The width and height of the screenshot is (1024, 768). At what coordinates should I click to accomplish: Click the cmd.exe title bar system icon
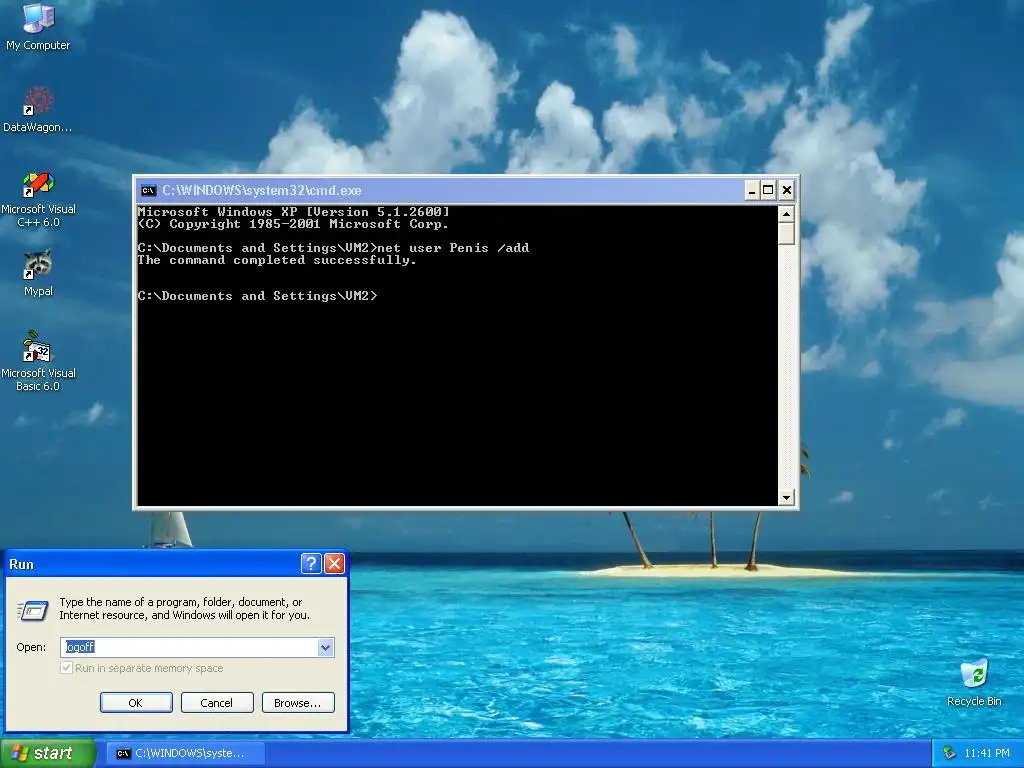click(148, 191)
